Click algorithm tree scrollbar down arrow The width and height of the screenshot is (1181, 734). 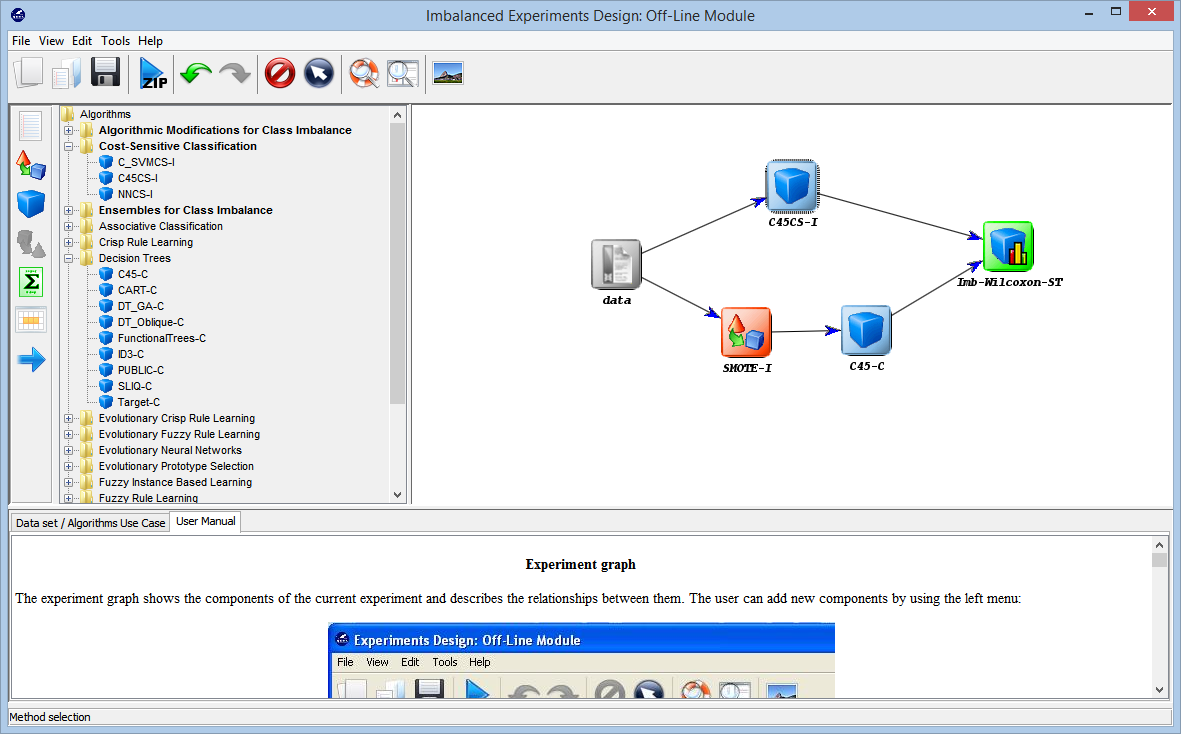(398, 495)
